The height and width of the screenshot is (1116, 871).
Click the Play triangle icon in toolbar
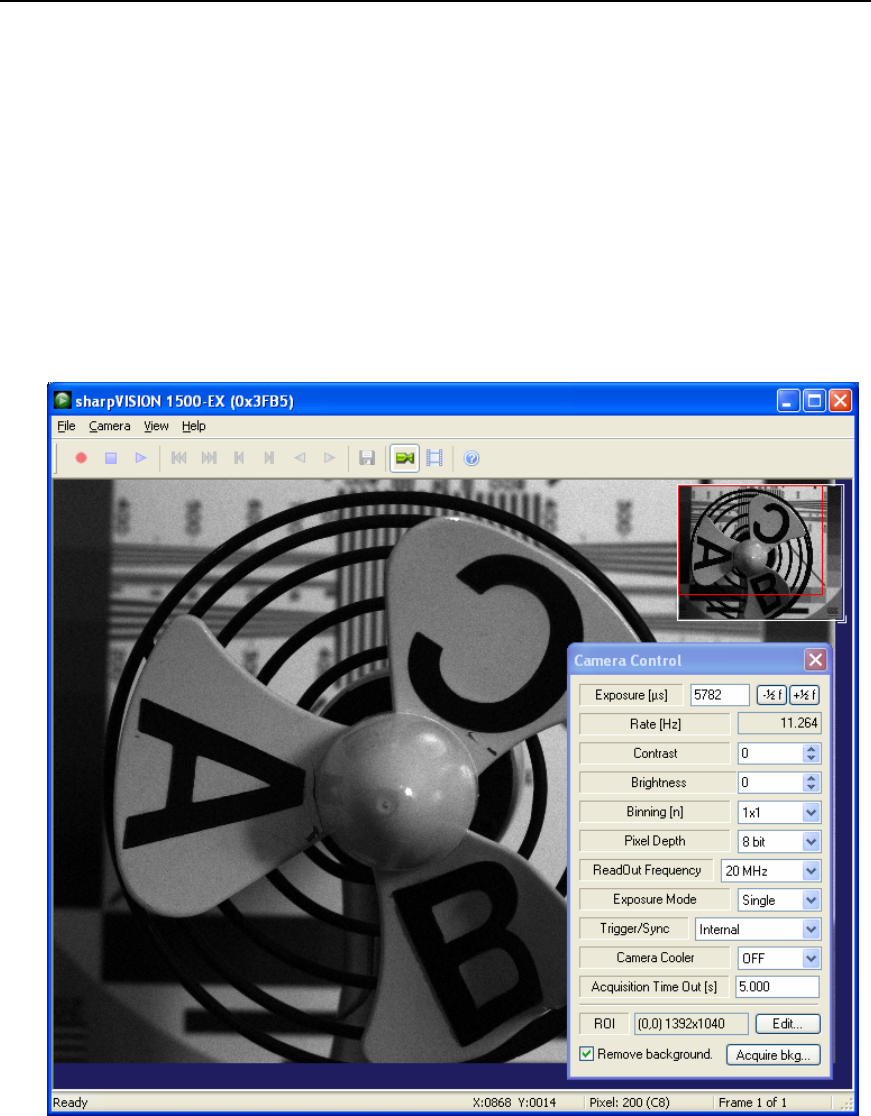[x=141, y=458]
